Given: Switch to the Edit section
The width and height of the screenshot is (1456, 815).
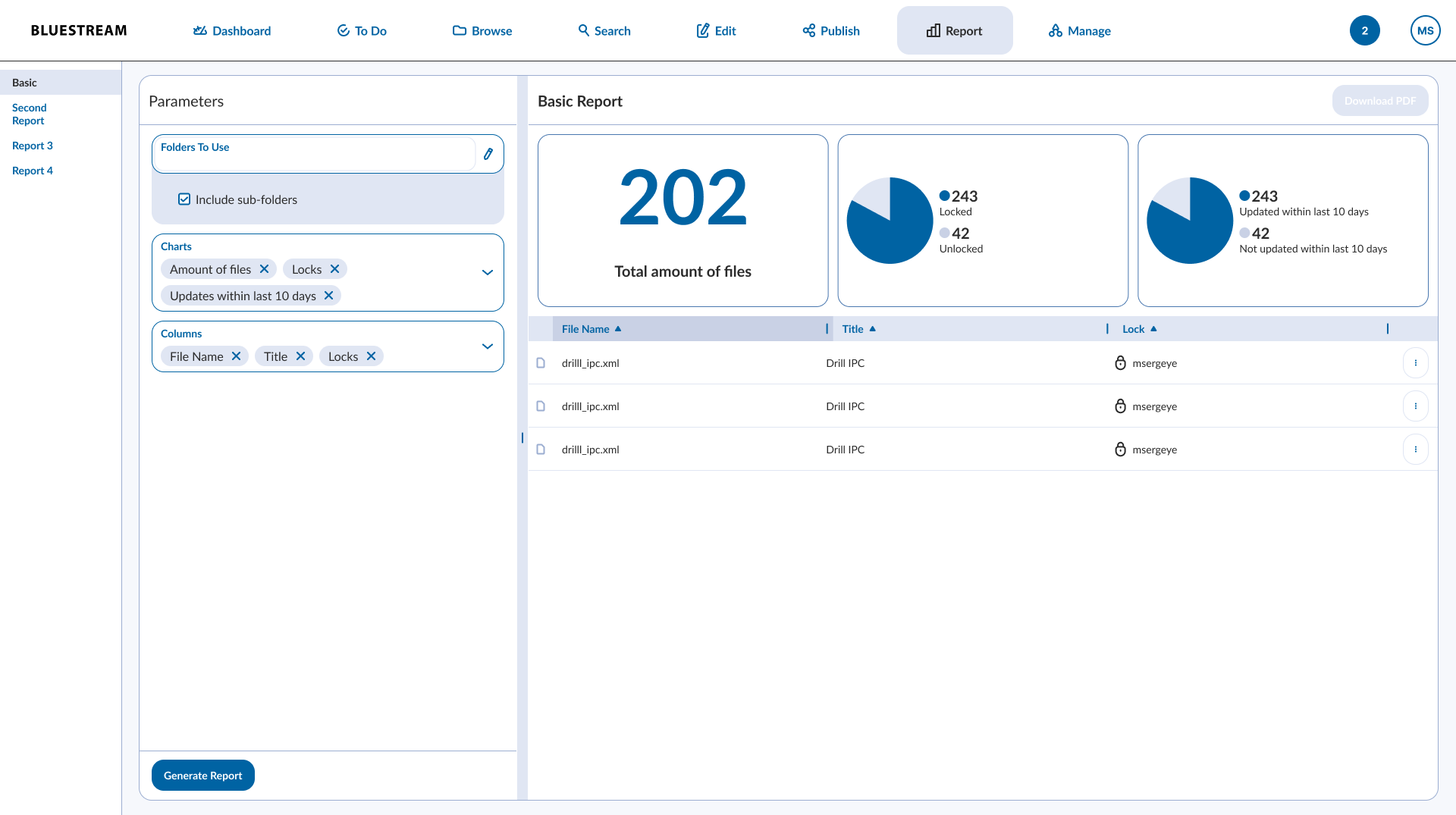Looking at the screenshot, I should pos(717,30).
